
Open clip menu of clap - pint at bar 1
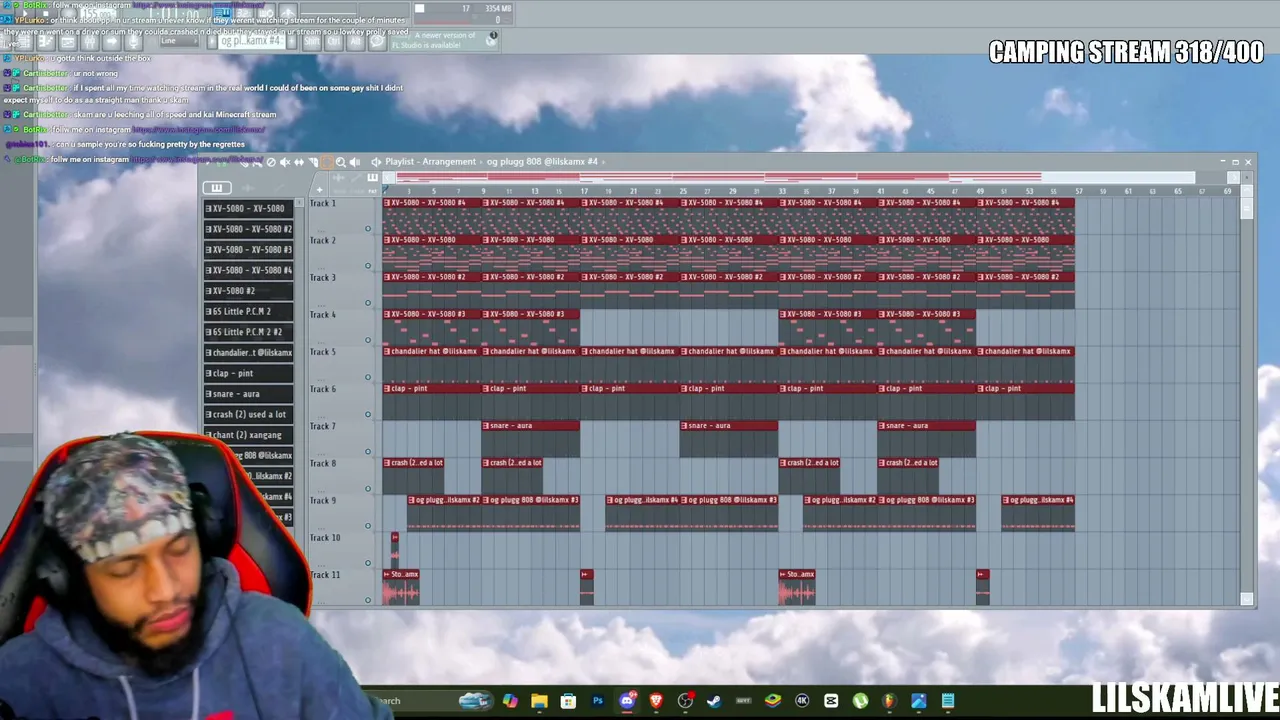coord(388,389)
